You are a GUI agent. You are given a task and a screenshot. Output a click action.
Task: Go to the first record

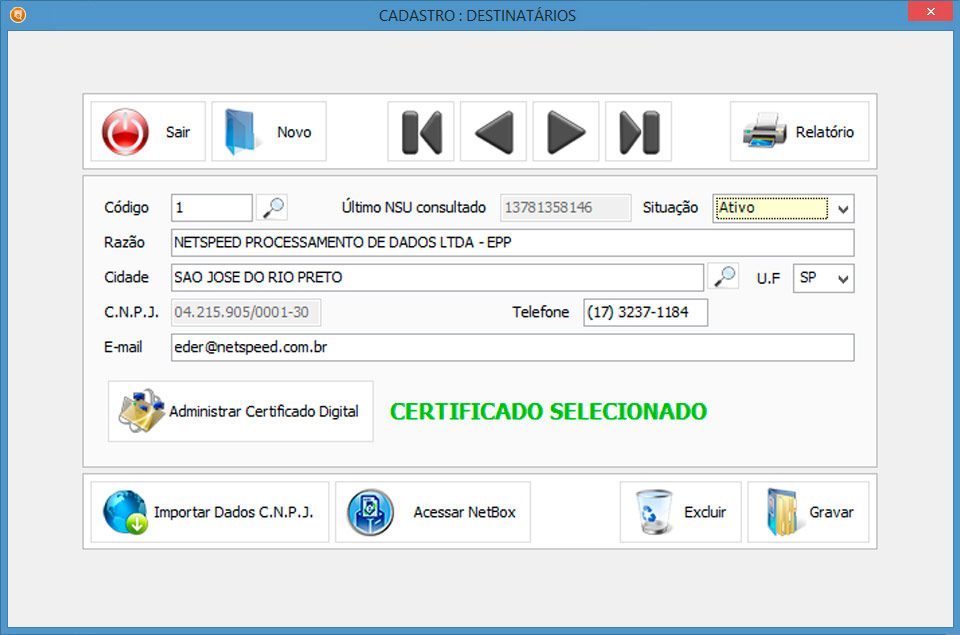click(x=421, y=132)
